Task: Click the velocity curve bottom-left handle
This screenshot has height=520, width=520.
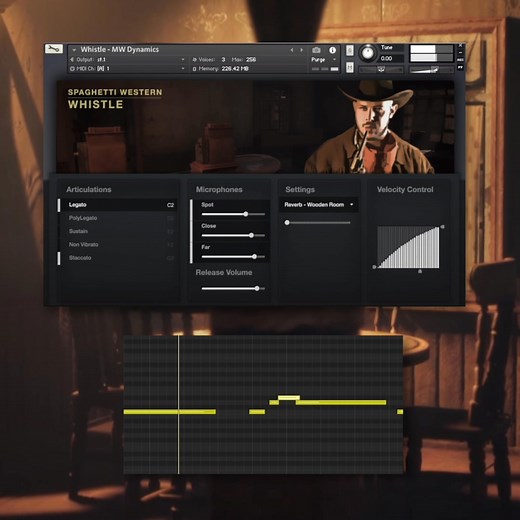Action: 374,267
